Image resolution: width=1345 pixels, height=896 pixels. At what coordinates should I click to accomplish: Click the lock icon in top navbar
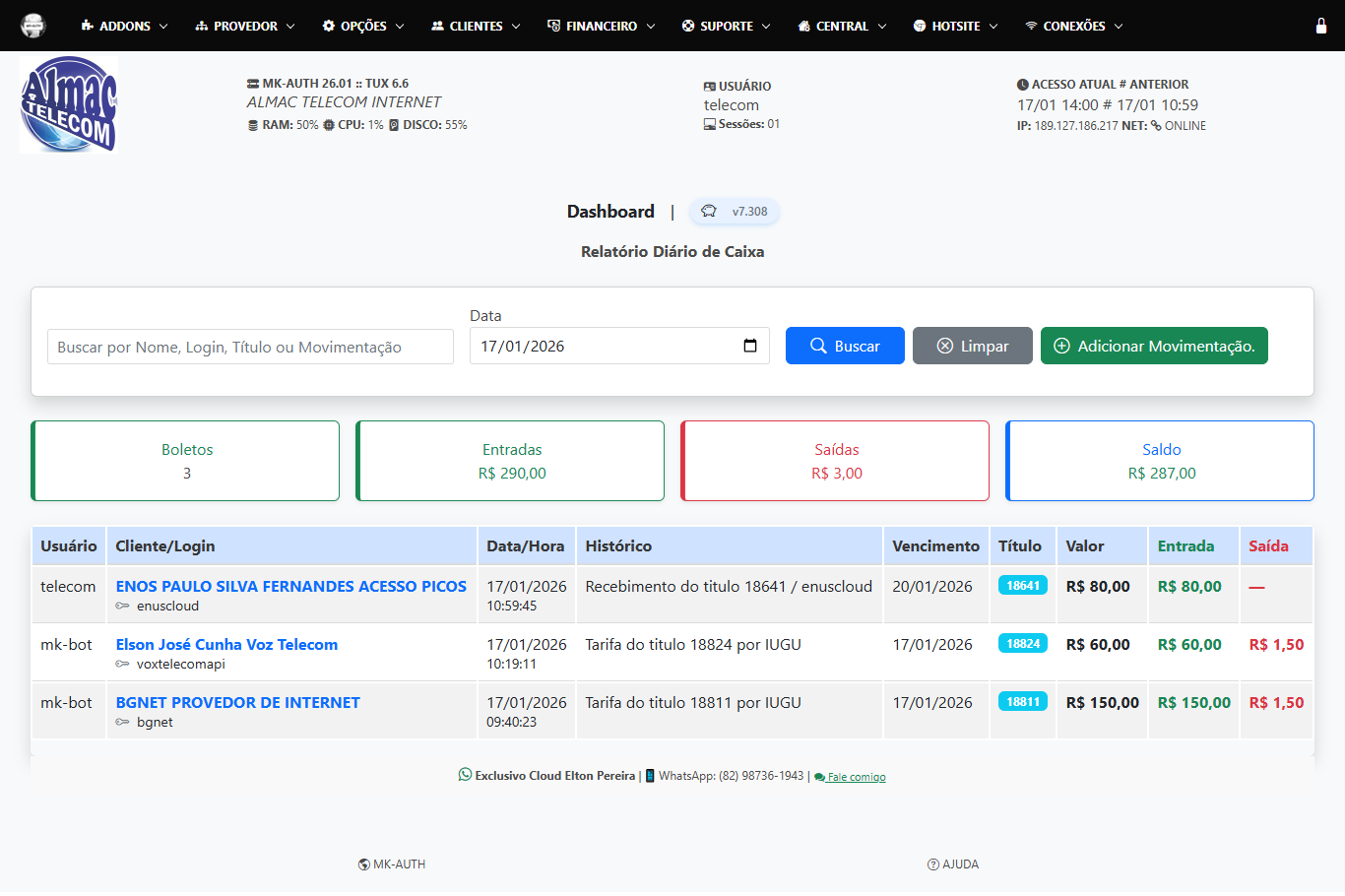tap(1320, 26)
